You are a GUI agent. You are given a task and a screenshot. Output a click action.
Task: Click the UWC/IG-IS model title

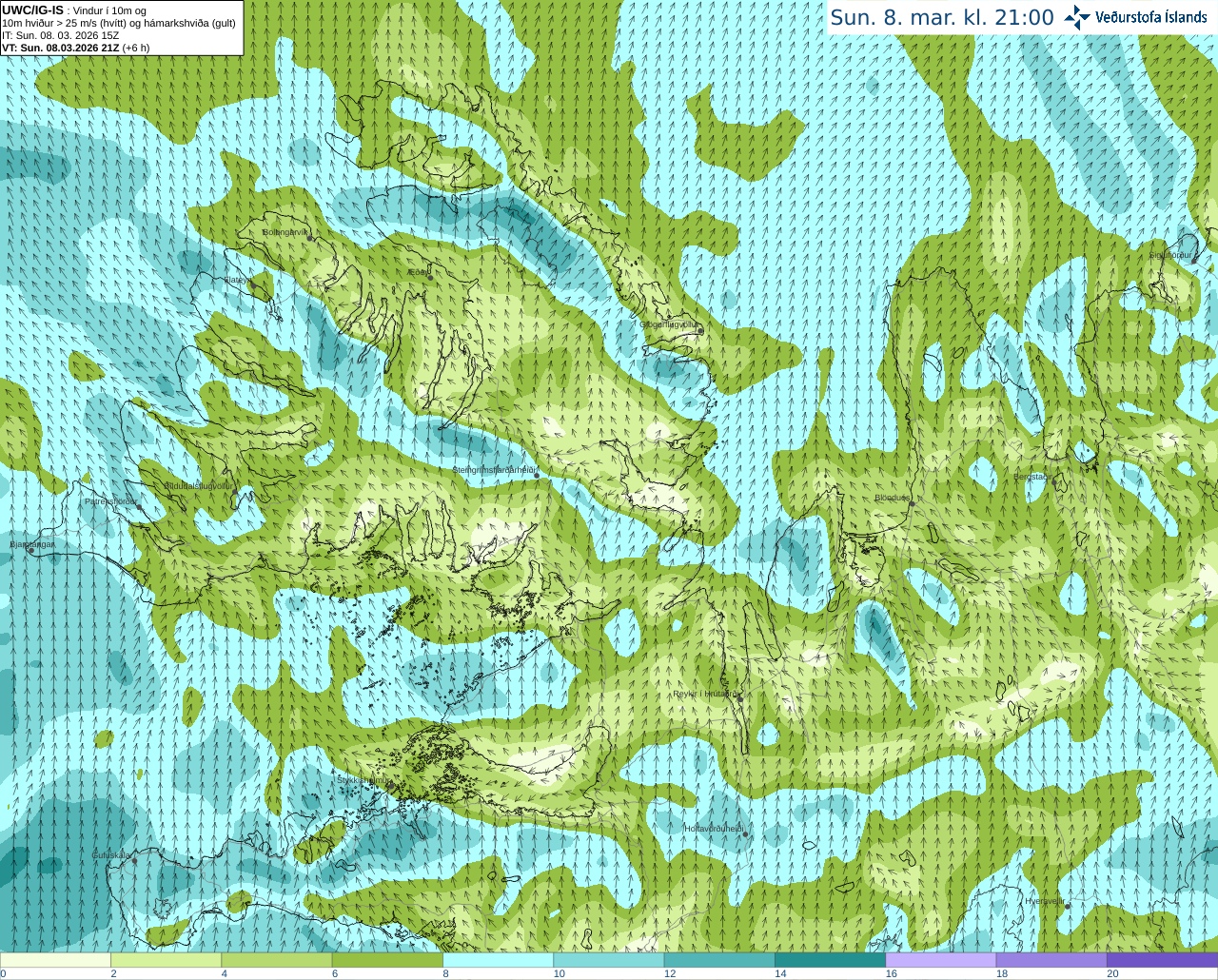[x=33, y=10]
